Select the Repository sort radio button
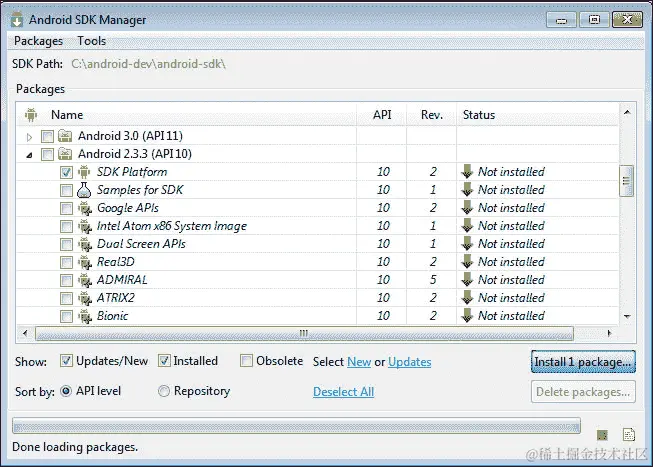653x467 pixels. tap(164, 391)
